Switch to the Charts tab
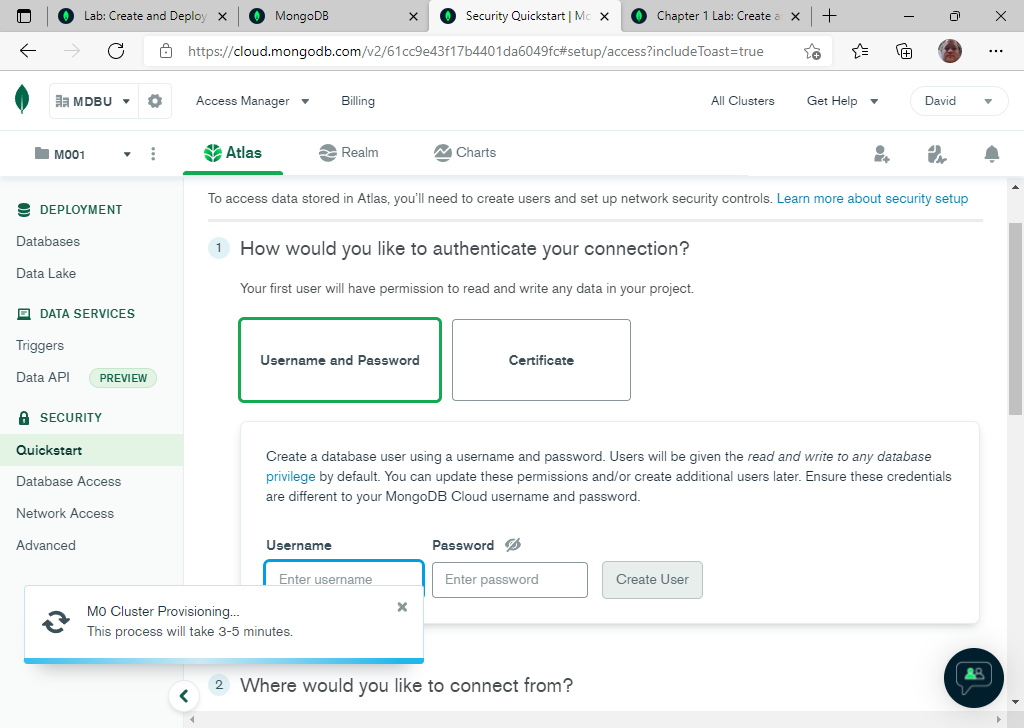This screenshot has height=728, width=1024. pyautogui.click(x=465, y=153)
